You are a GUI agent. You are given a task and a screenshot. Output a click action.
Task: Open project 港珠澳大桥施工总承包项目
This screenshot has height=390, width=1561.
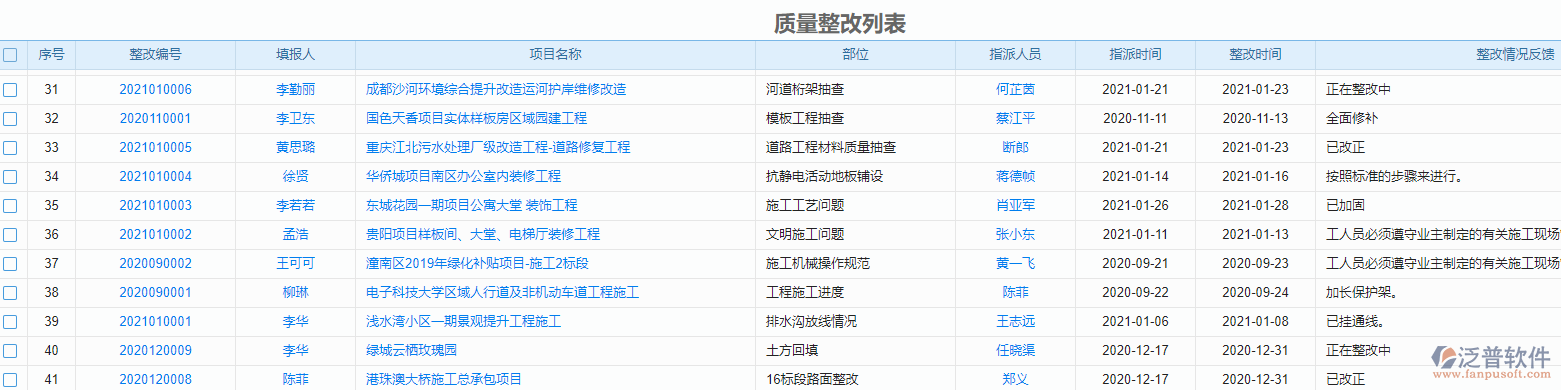(444, 380)
